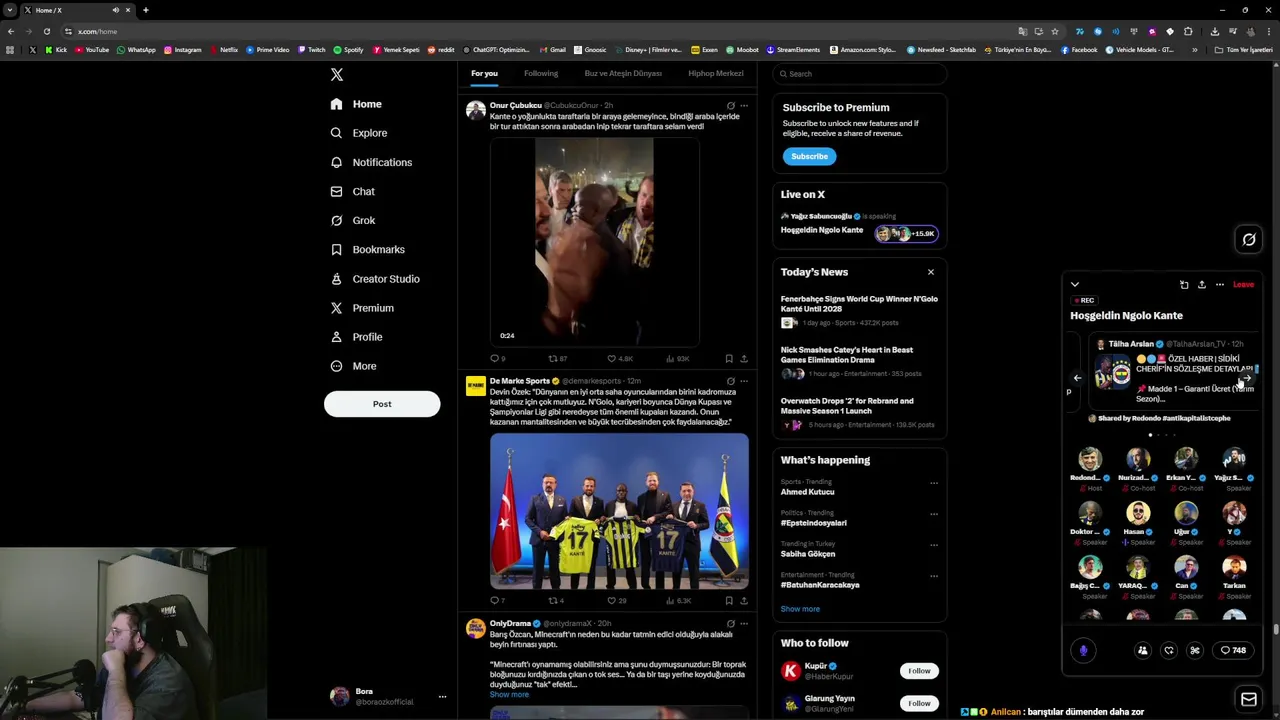Open Nick Smashes Catey's Heart news
This screenshot has height=720, width=1280.
tap(859, 362)
